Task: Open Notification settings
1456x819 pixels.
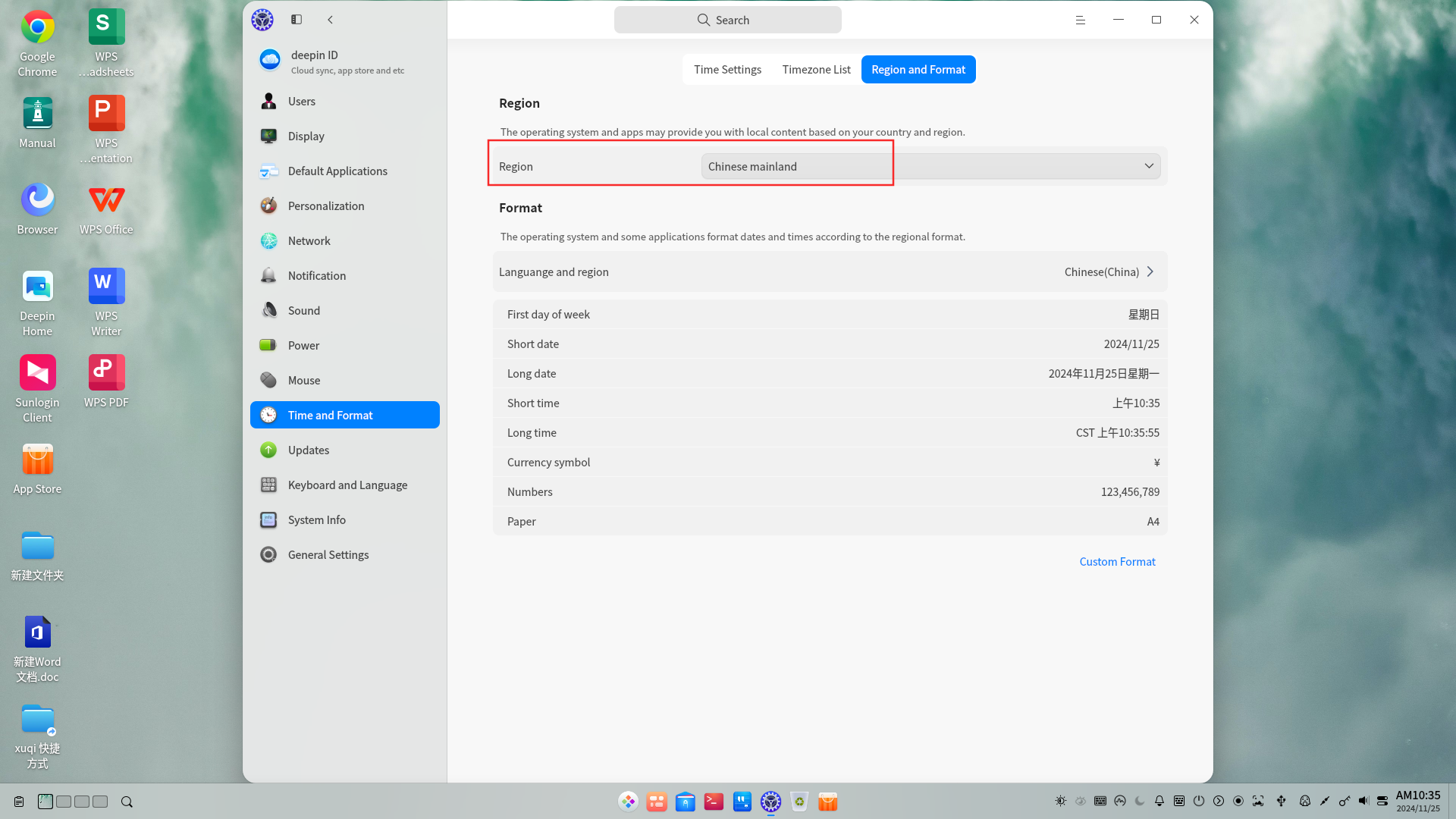Action: click(345, 275)
